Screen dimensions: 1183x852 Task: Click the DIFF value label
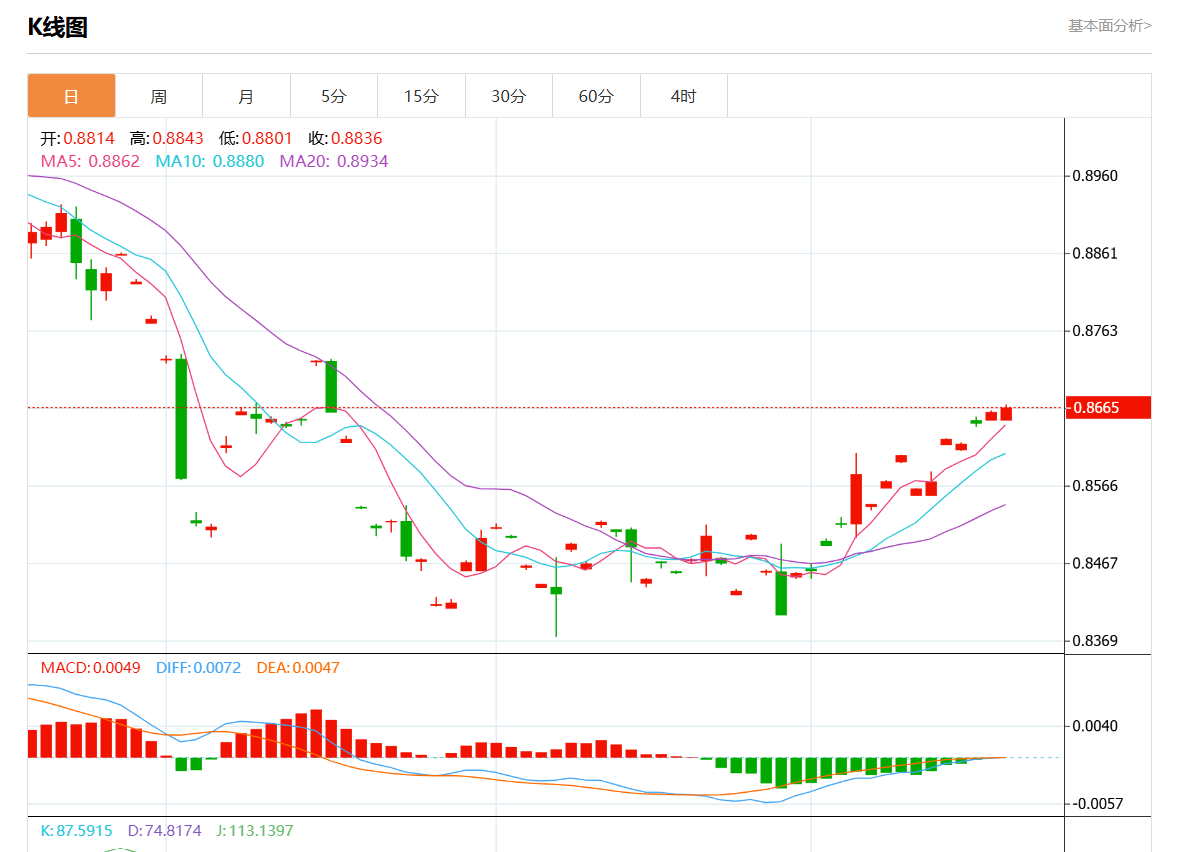(198, 667)
